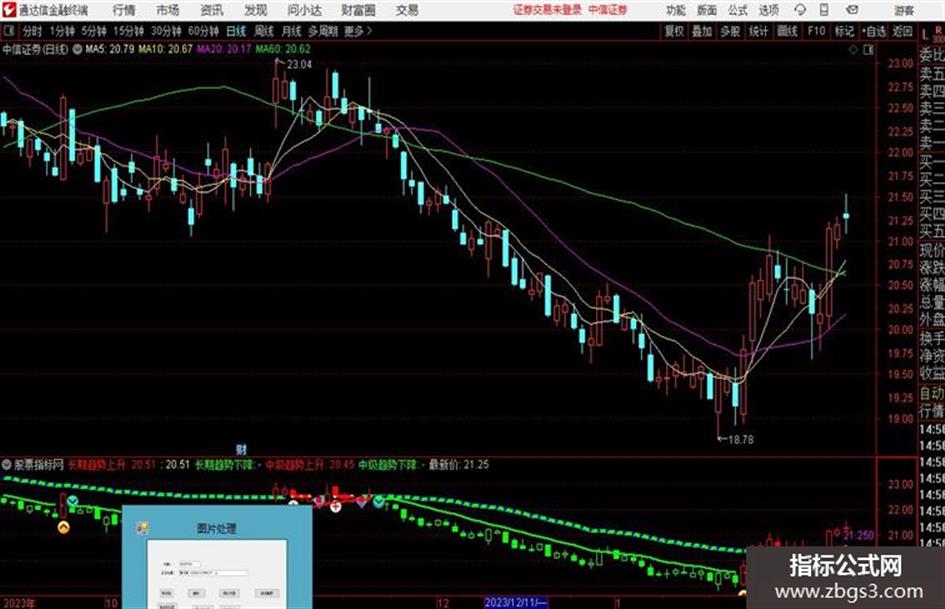Open the 财富圈 menu
This screenshot has height=609, width=945.
coord(358,10)
